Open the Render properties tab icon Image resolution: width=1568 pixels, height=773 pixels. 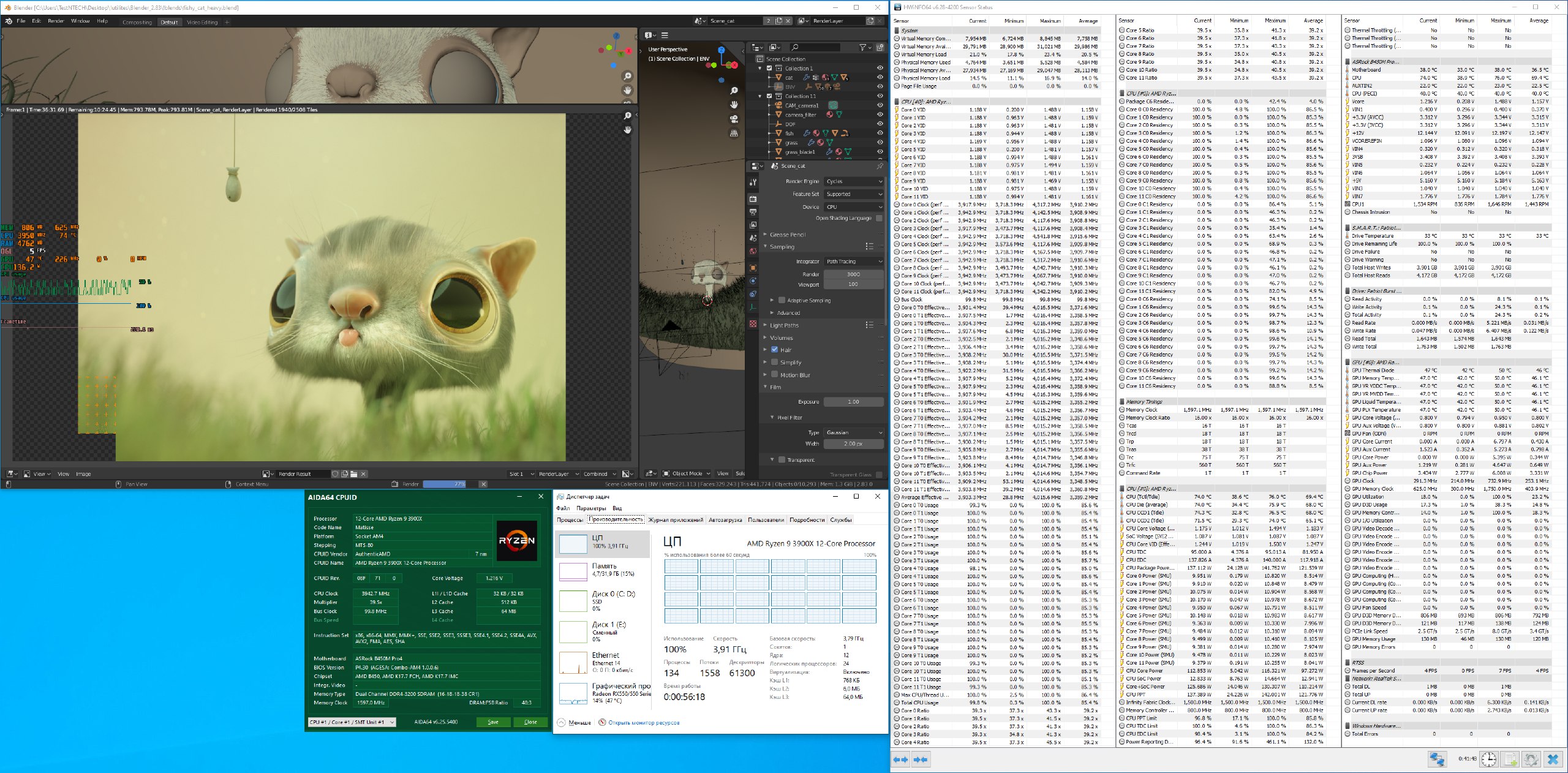tap(753, 198)
